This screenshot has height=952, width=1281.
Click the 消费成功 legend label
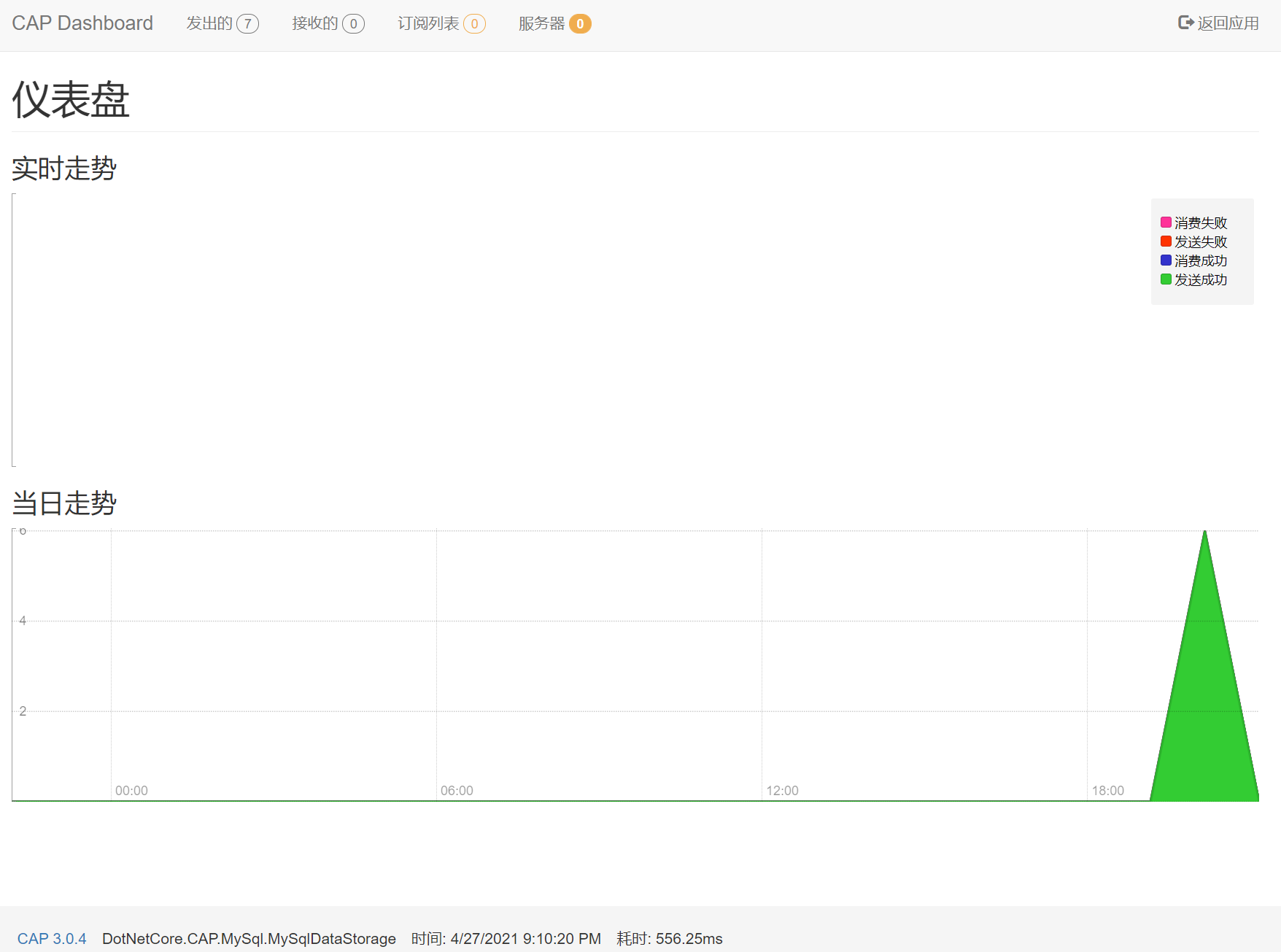(1201, 260)
